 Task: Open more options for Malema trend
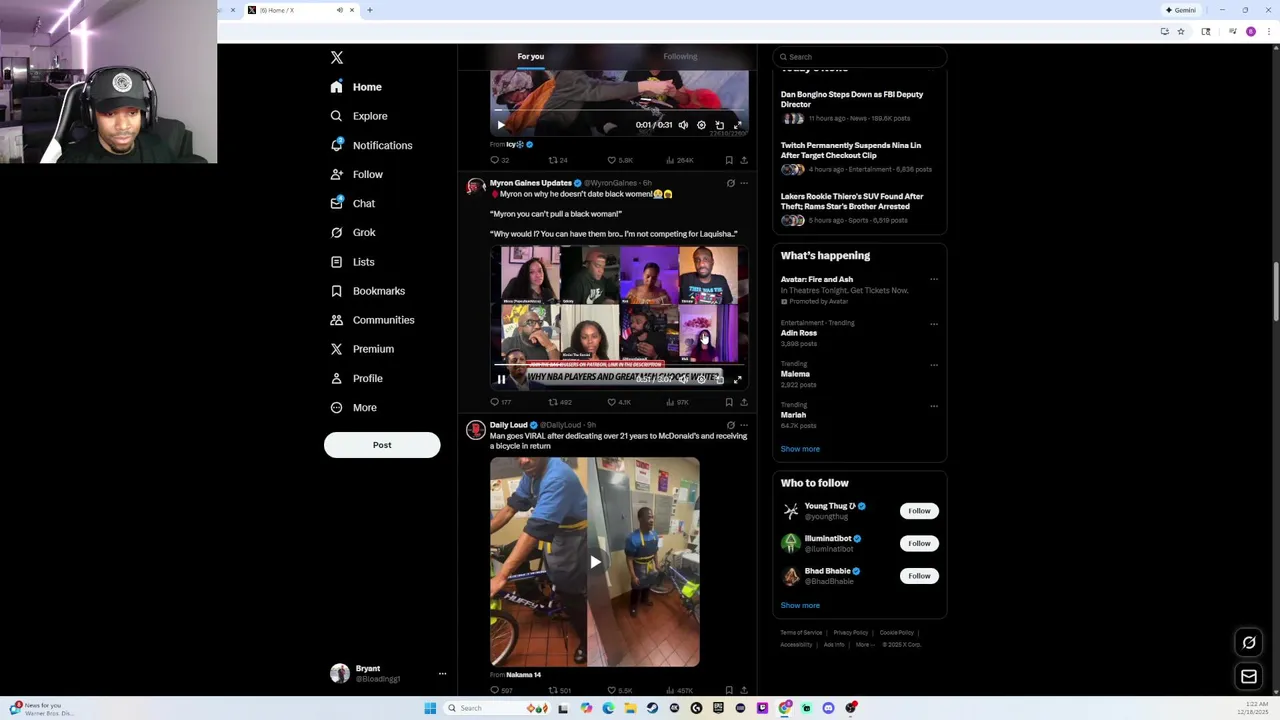934,365
